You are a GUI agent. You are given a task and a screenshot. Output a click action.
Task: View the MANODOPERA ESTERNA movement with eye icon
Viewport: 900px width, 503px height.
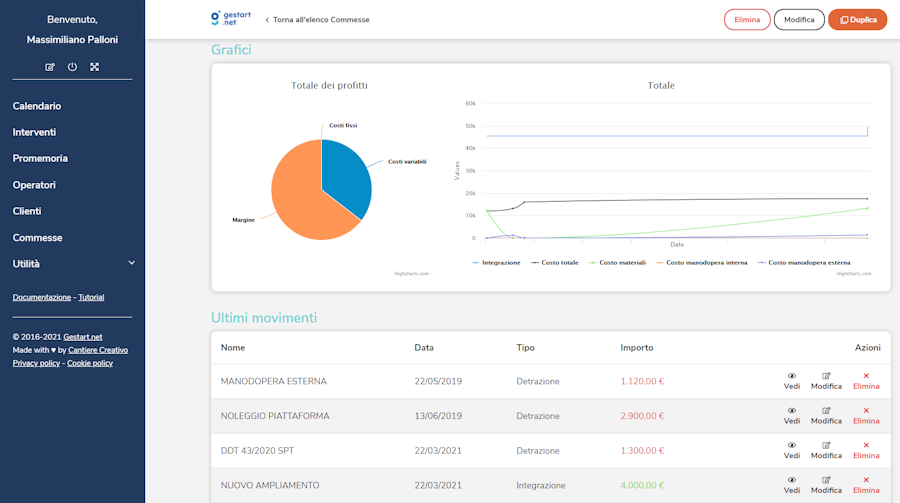pyautogui.click(x=792, y=381)
